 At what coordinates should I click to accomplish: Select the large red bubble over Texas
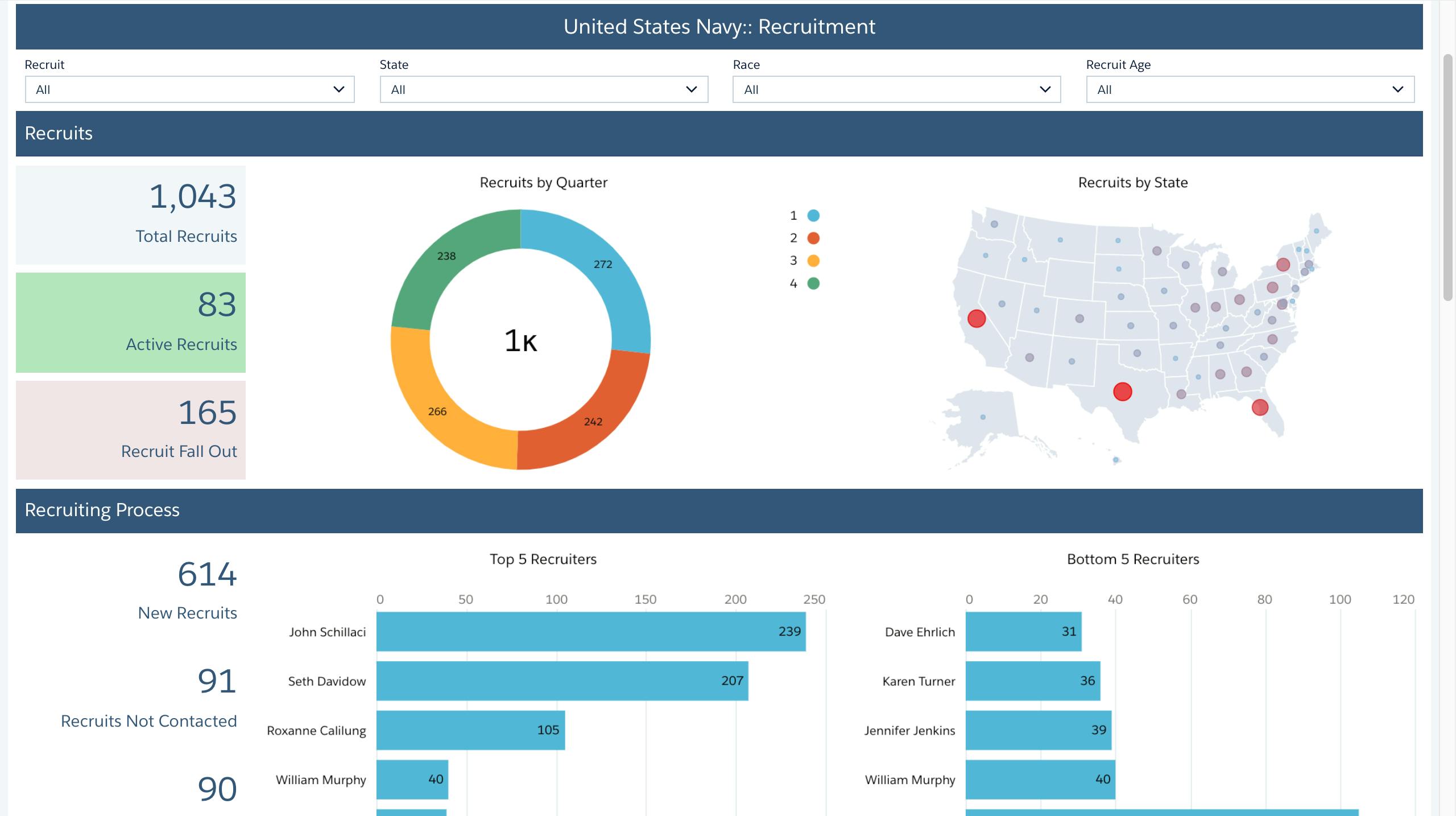click(x=1122, y=391)
